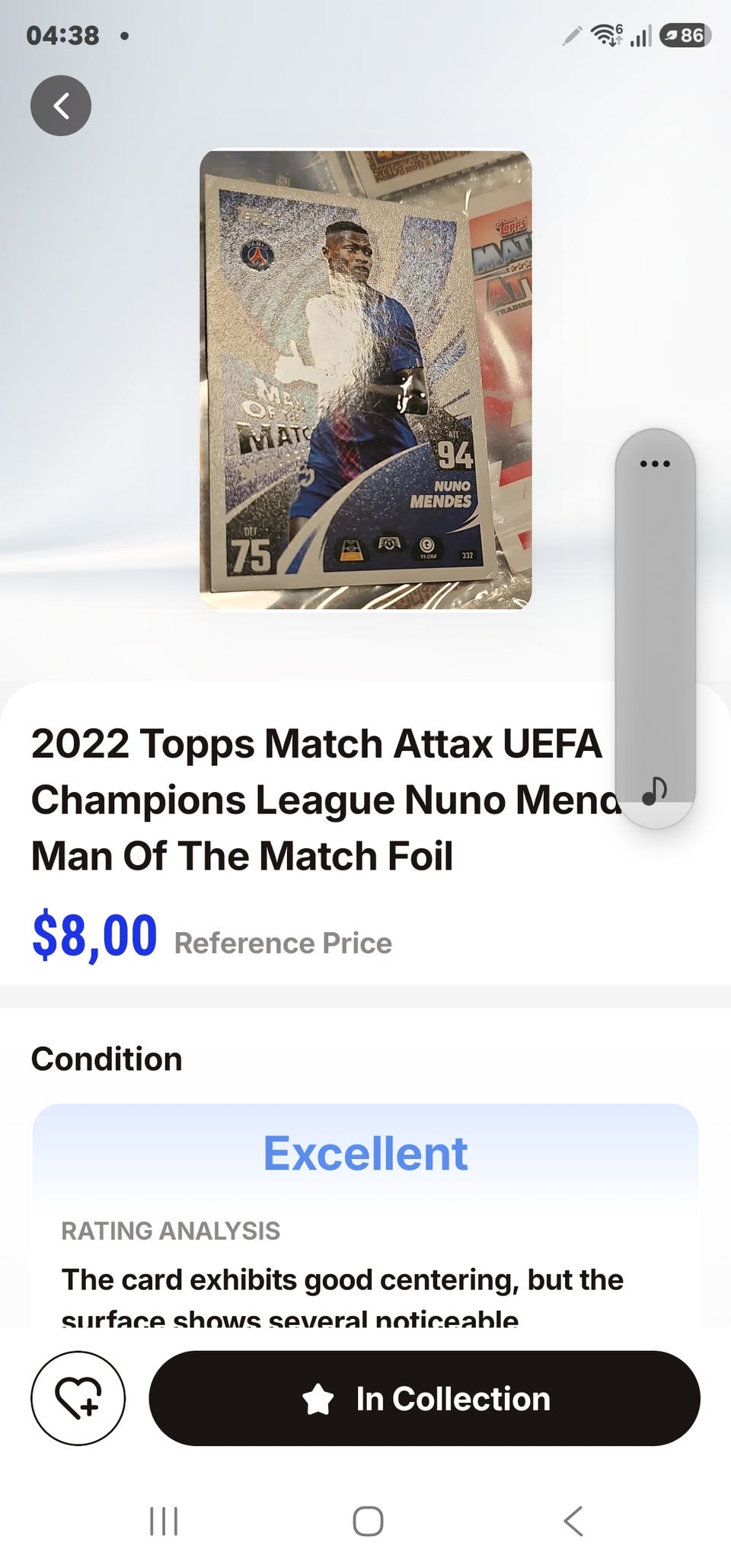
Task: Tap the $8,00 price value
Action: pos(94,936)
